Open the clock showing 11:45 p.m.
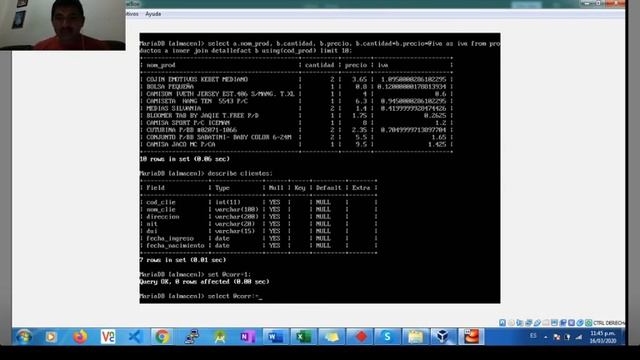Viewport: 640px width, 360px height. (x=602, y=337)
